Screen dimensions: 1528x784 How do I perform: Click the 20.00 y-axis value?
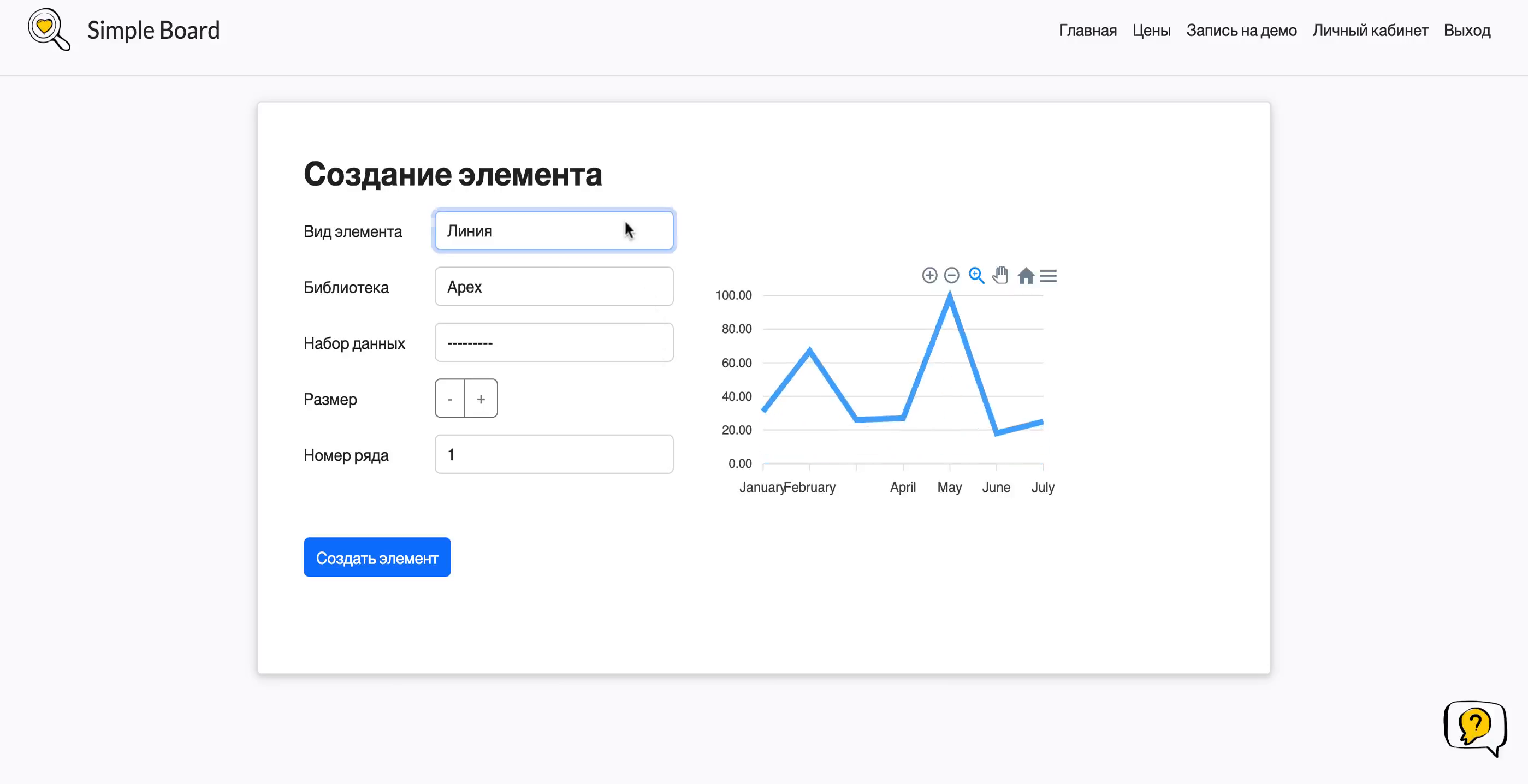tap(737, 430)
